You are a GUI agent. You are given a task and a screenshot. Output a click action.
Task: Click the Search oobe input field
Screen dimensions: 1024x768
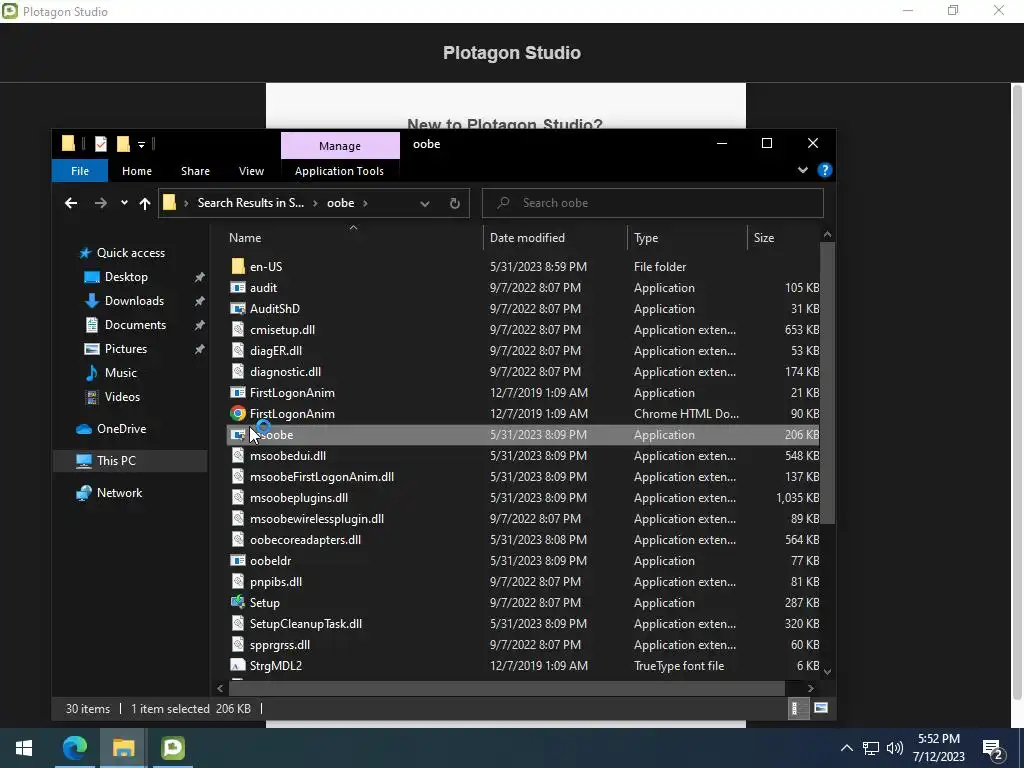point(653,203)
